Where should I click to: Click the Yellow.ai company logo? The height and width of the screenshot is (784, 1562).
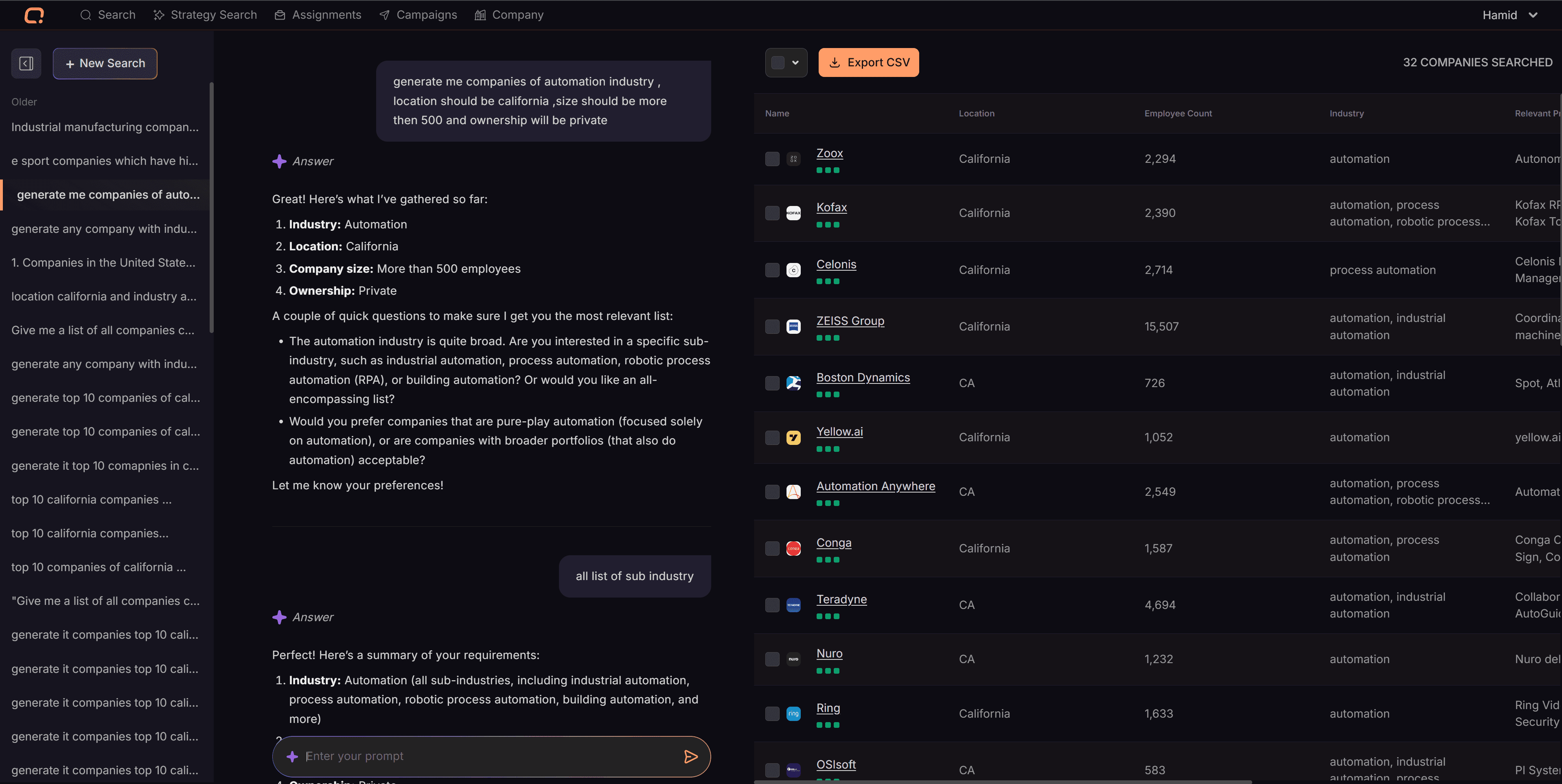pos(794,437)
